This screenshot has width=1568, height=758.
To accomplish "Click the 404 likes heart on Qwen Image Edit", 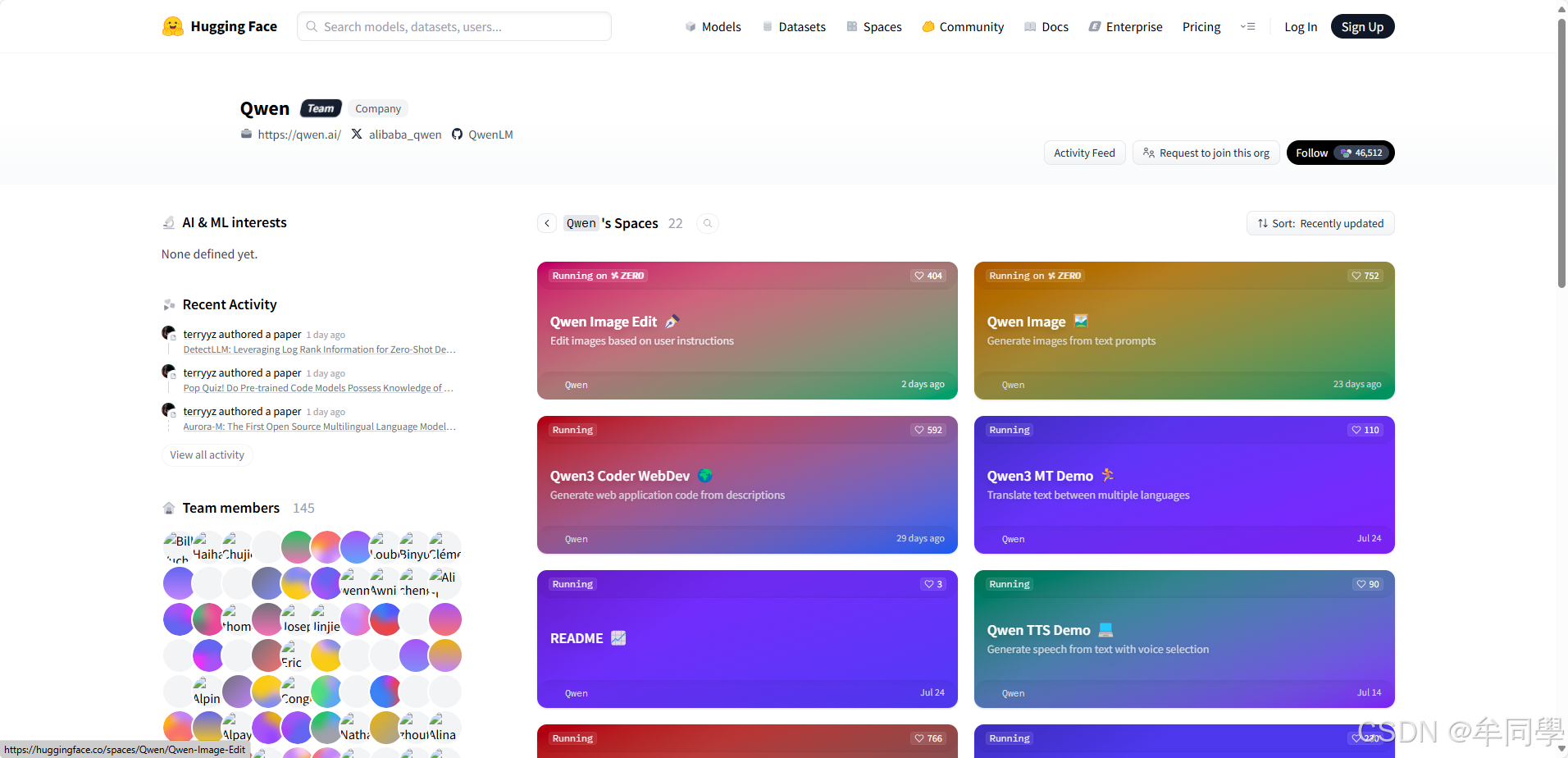I will (928, 276).
